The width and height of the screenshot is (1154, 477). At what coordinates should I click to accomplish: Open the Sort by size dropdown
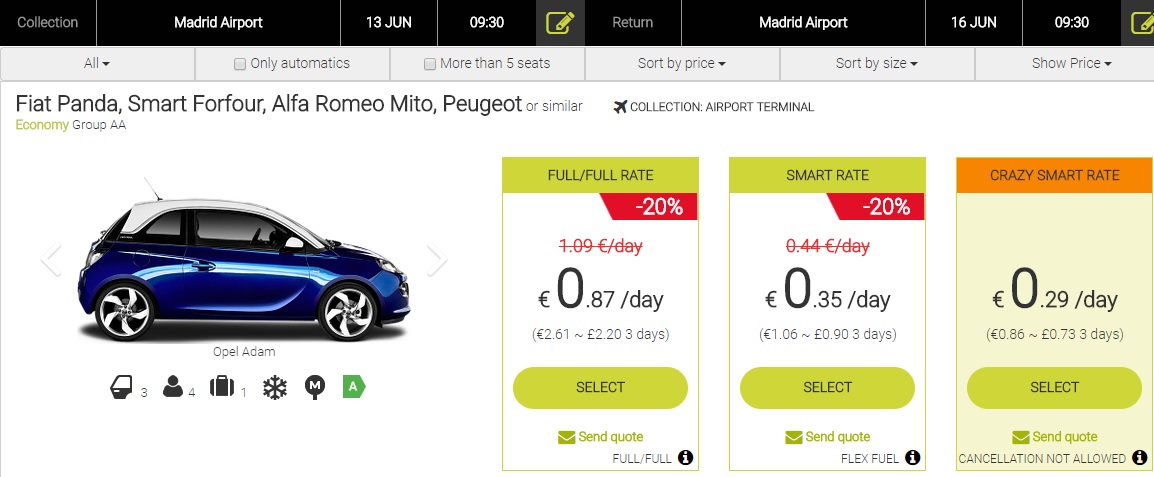point(876,63)
